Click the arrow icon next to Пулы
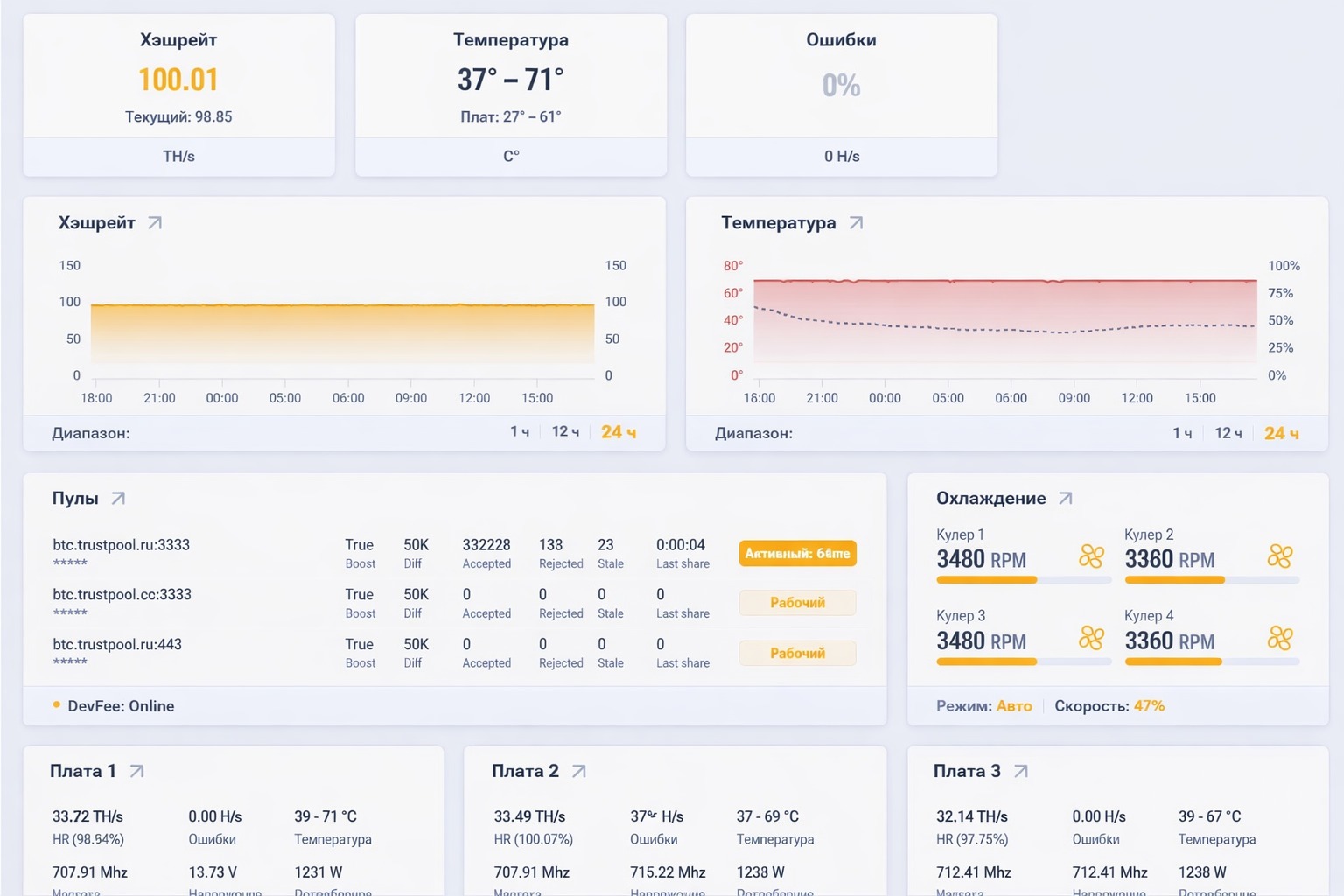 pyautogui.click(x=118, y=499)
